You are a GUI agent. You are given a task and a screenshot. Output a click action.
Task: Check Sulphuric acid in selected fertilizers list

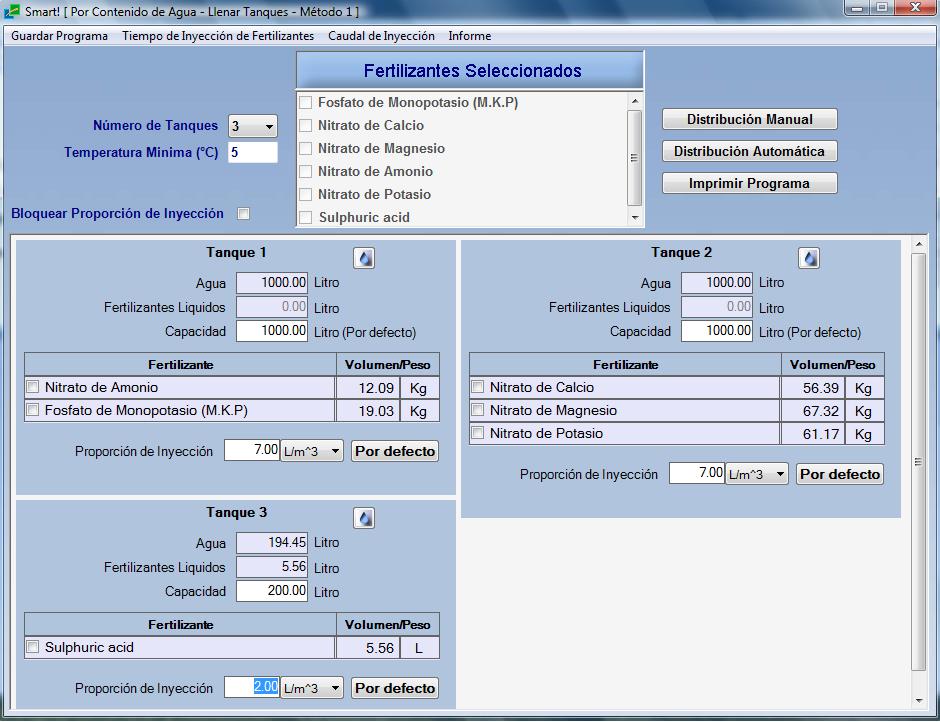point(306,218)
